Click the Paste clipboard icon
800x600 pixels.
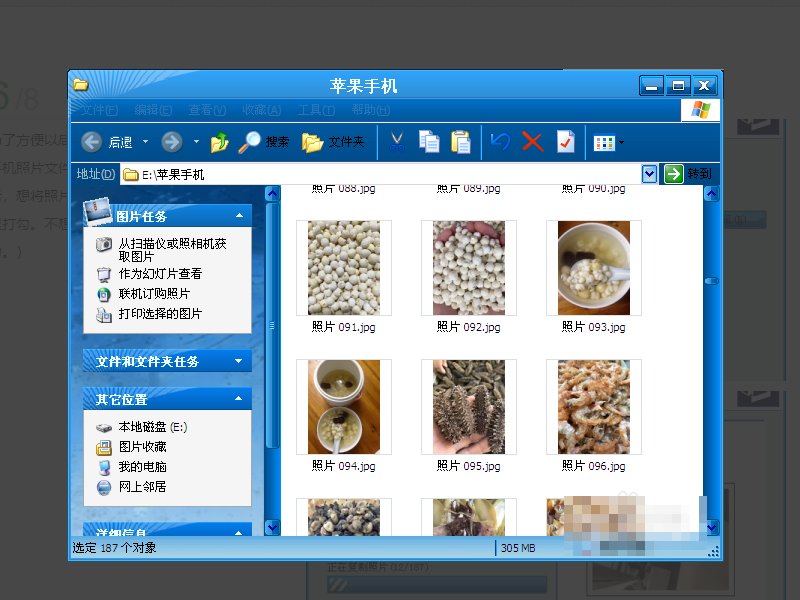point(460,142)
